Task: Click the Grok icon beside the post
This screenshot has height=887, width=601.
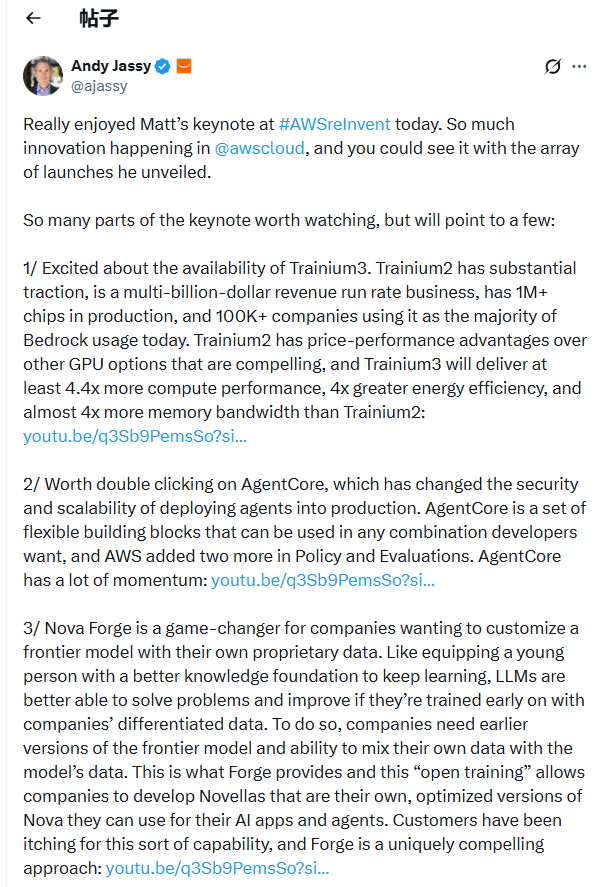Action: (552, 67)
